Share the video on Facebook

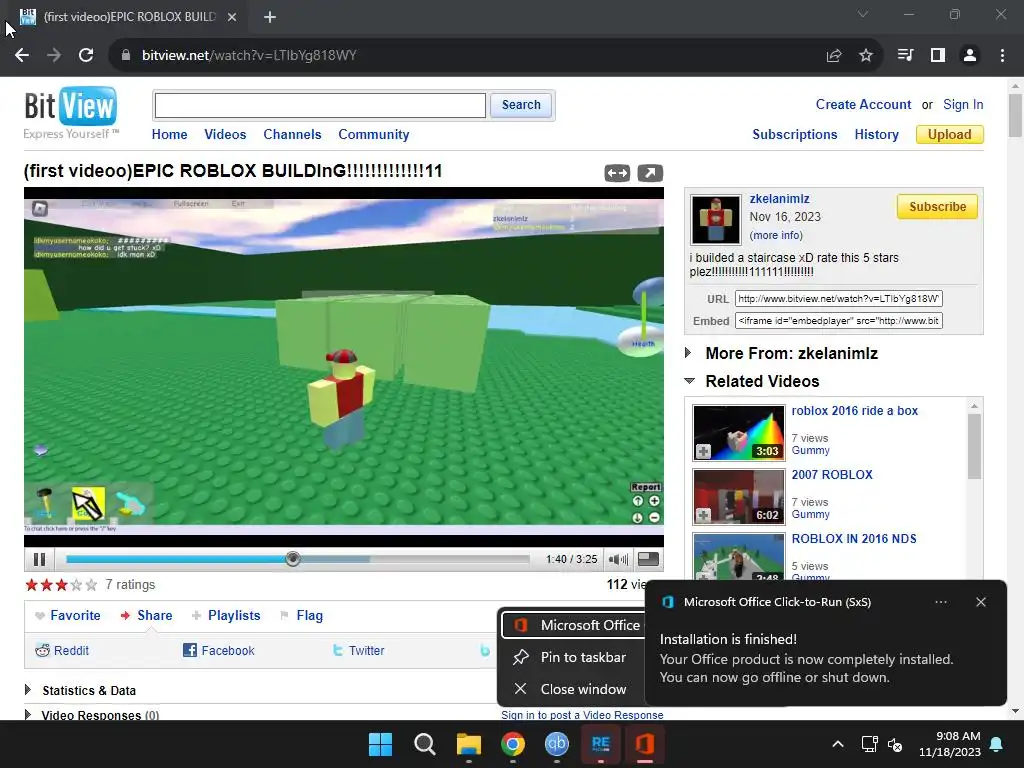(219, 650)
